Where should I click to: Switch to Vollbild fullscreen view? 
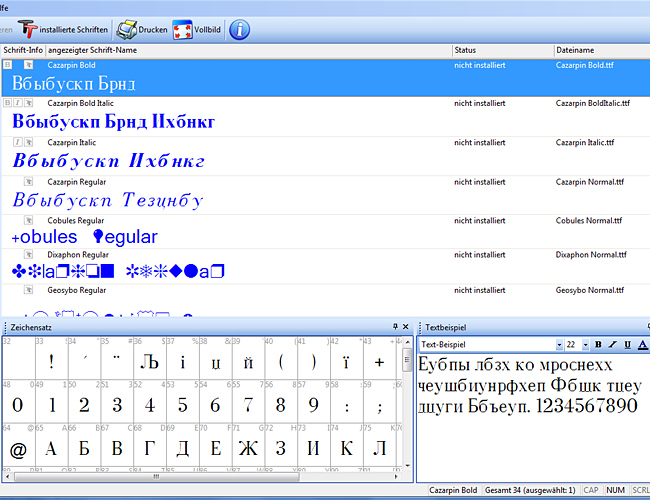184,29
